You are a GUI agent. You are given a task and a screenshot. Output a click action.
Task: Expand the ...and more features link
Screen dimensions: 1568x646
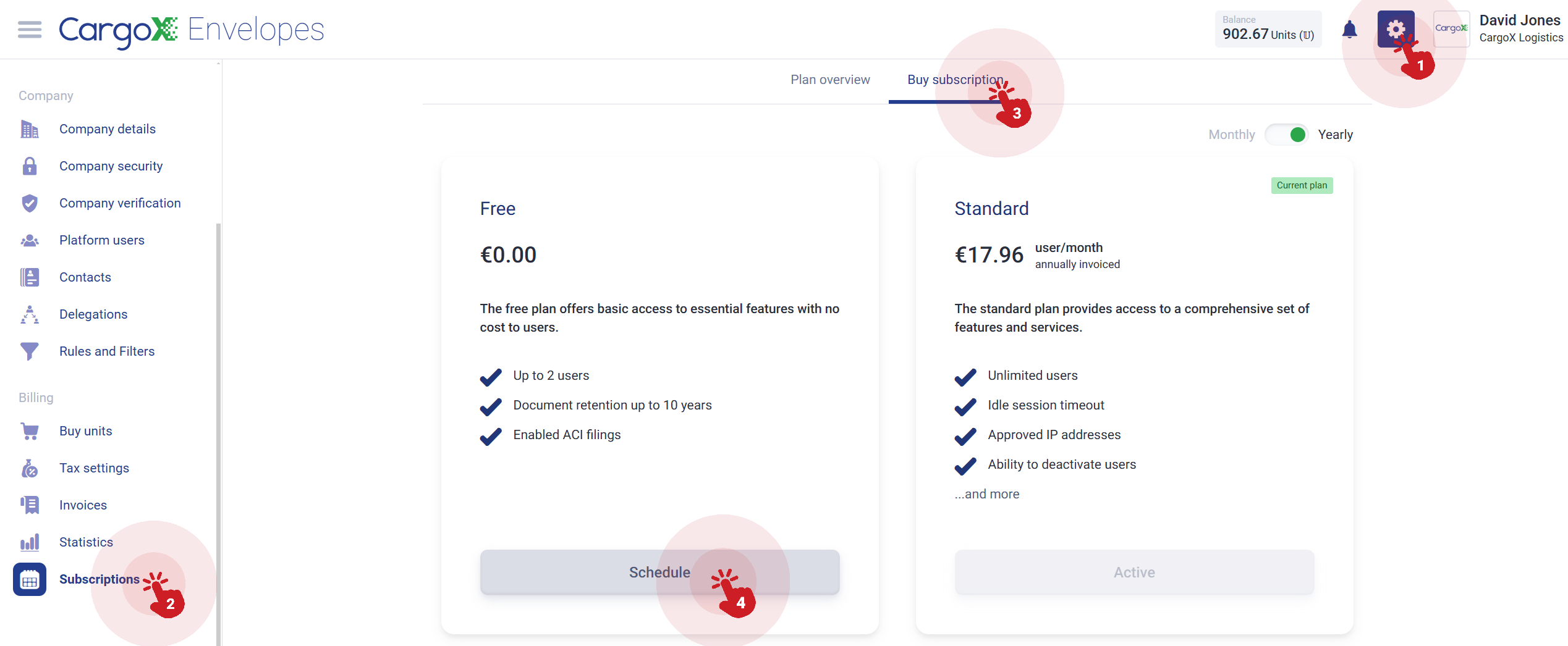tap(986, 494)
